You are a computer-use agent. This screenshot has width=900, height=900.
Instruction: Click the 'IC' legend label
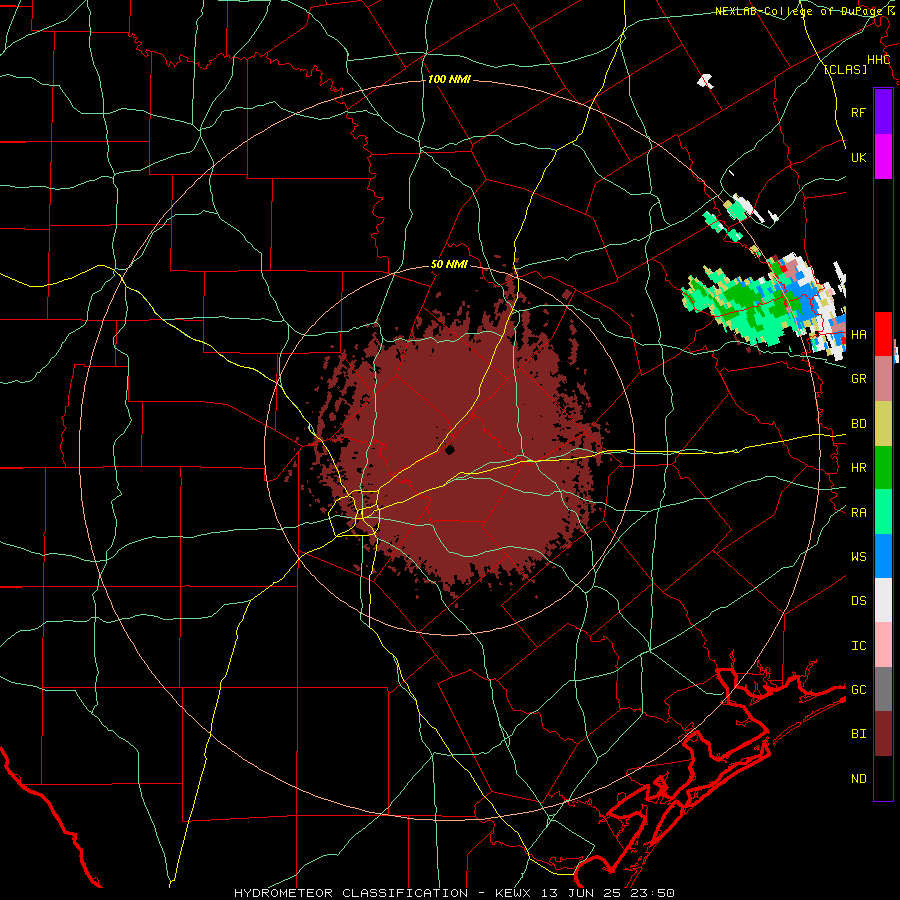(858, 645)
